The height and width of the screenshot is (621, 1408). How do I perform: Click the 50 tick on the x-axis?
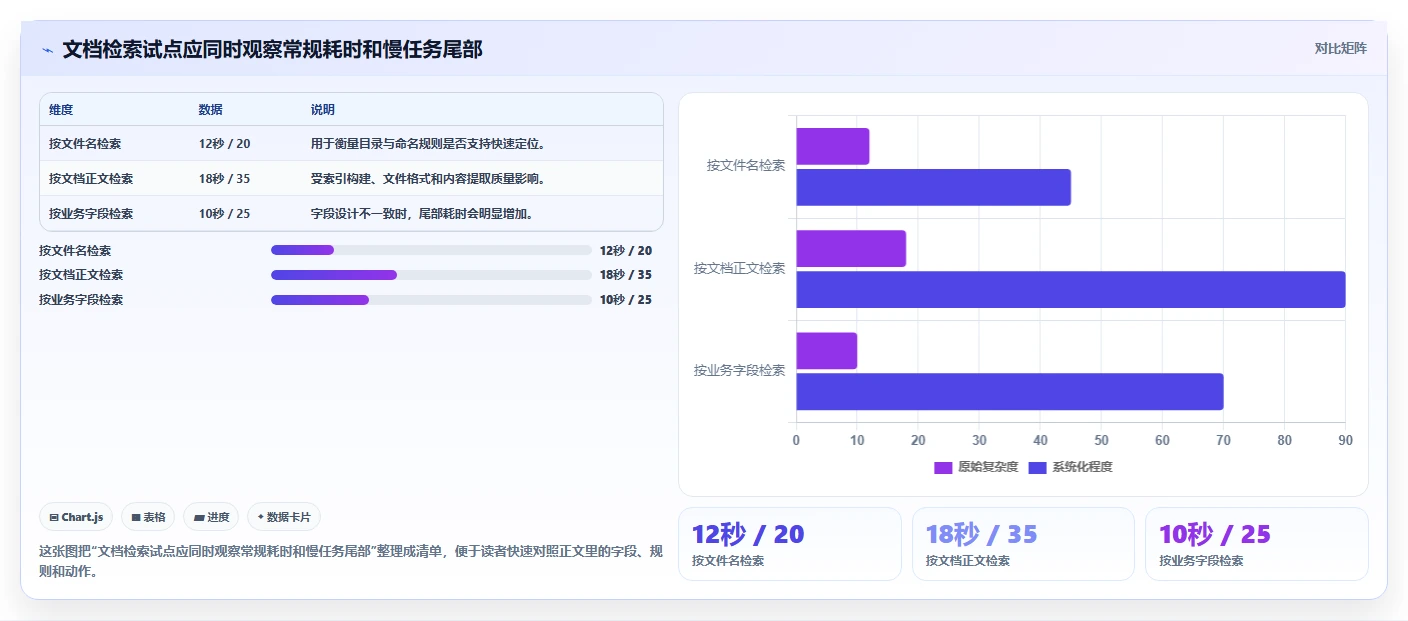coord(1101,440)
